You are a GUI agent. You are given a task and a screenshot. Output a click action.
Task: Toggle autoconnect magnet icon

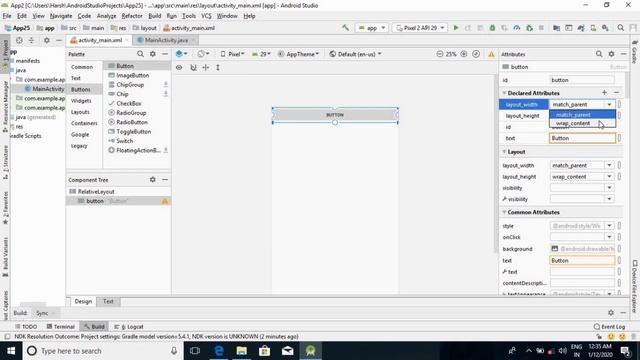tap(193, 67)
